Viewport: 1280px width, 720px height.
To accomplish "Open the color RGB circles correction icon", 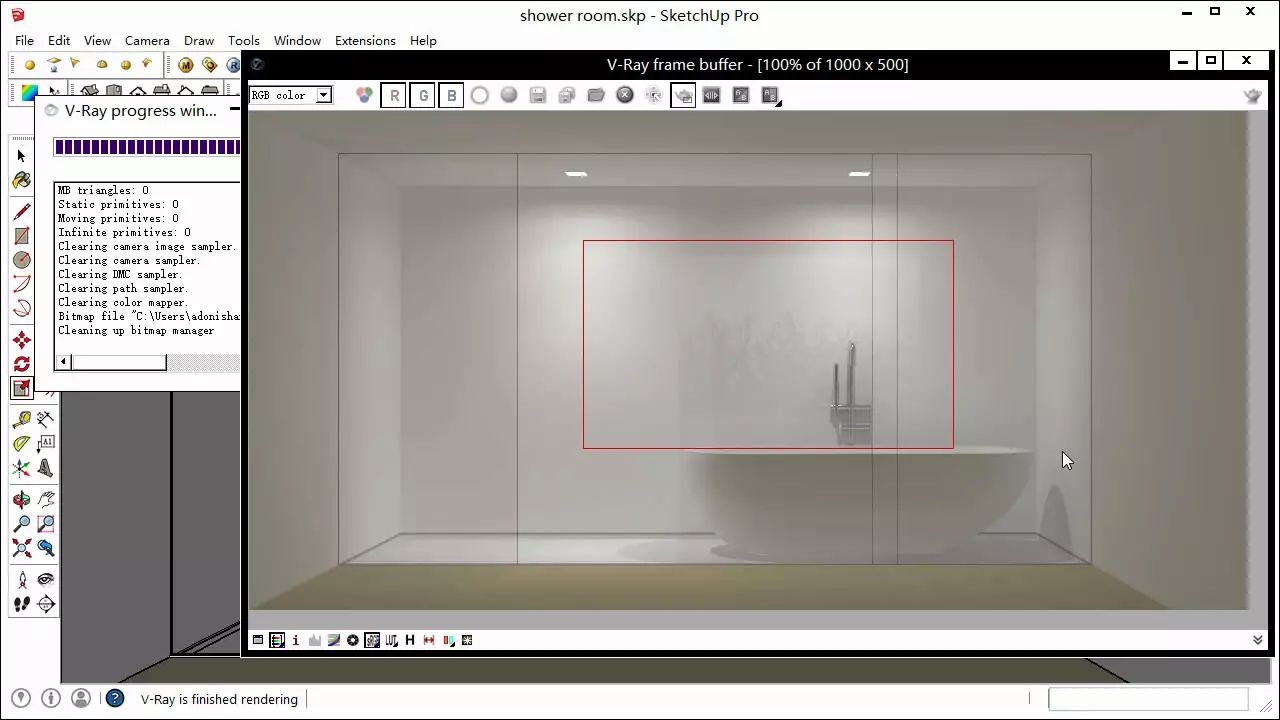I will point(364,95).
